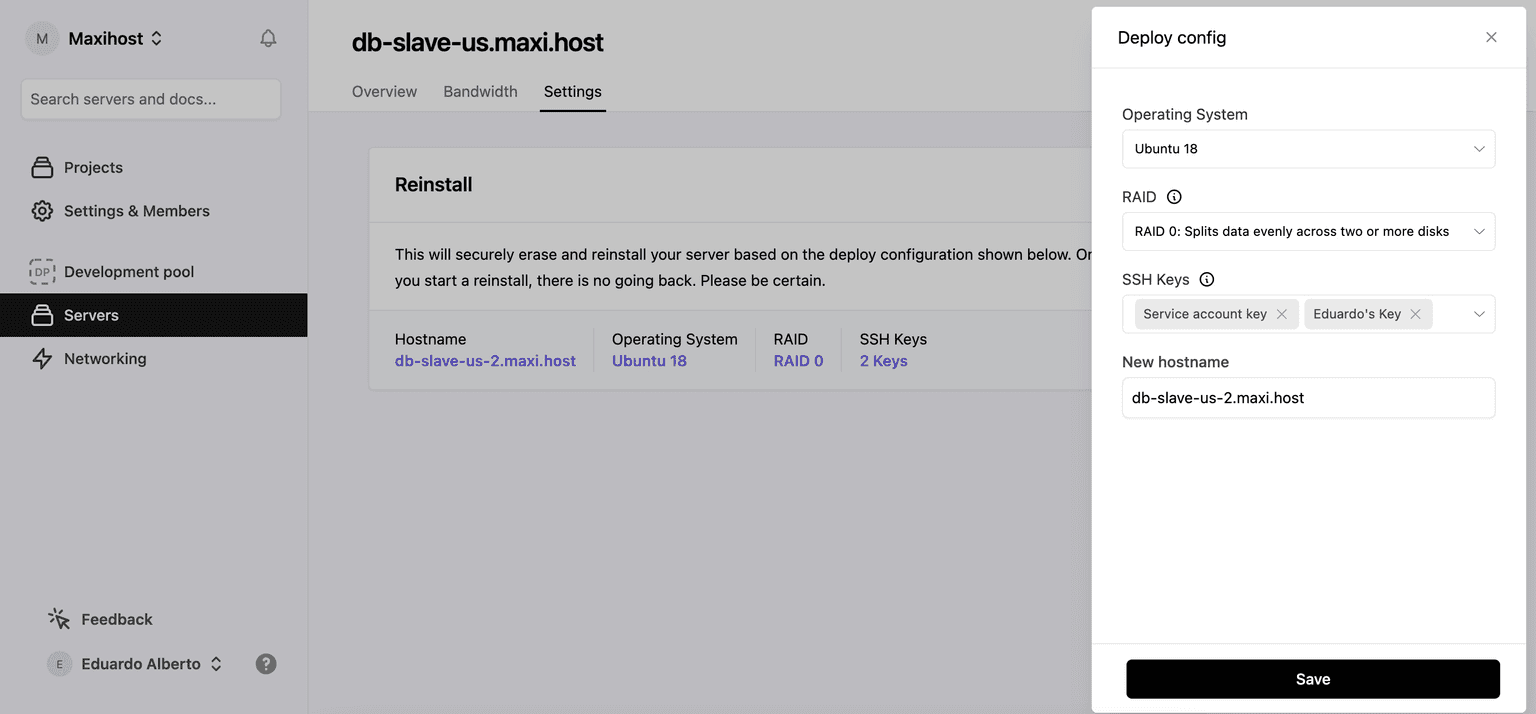The image size is (1536, 714).
Task: Switch to the Bandwidth tab
Action: [480, 92]
